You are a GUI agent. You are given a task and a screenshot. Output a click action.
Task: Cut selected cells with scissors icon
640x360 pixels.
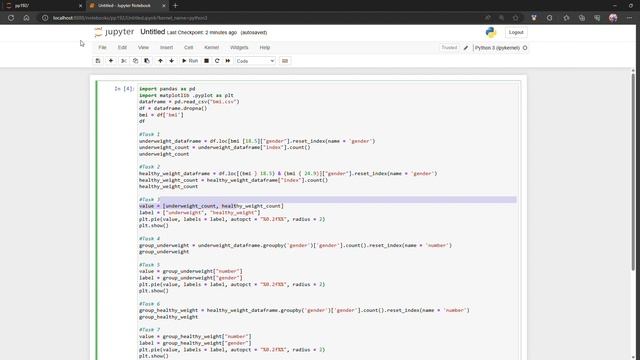(124, 61)
